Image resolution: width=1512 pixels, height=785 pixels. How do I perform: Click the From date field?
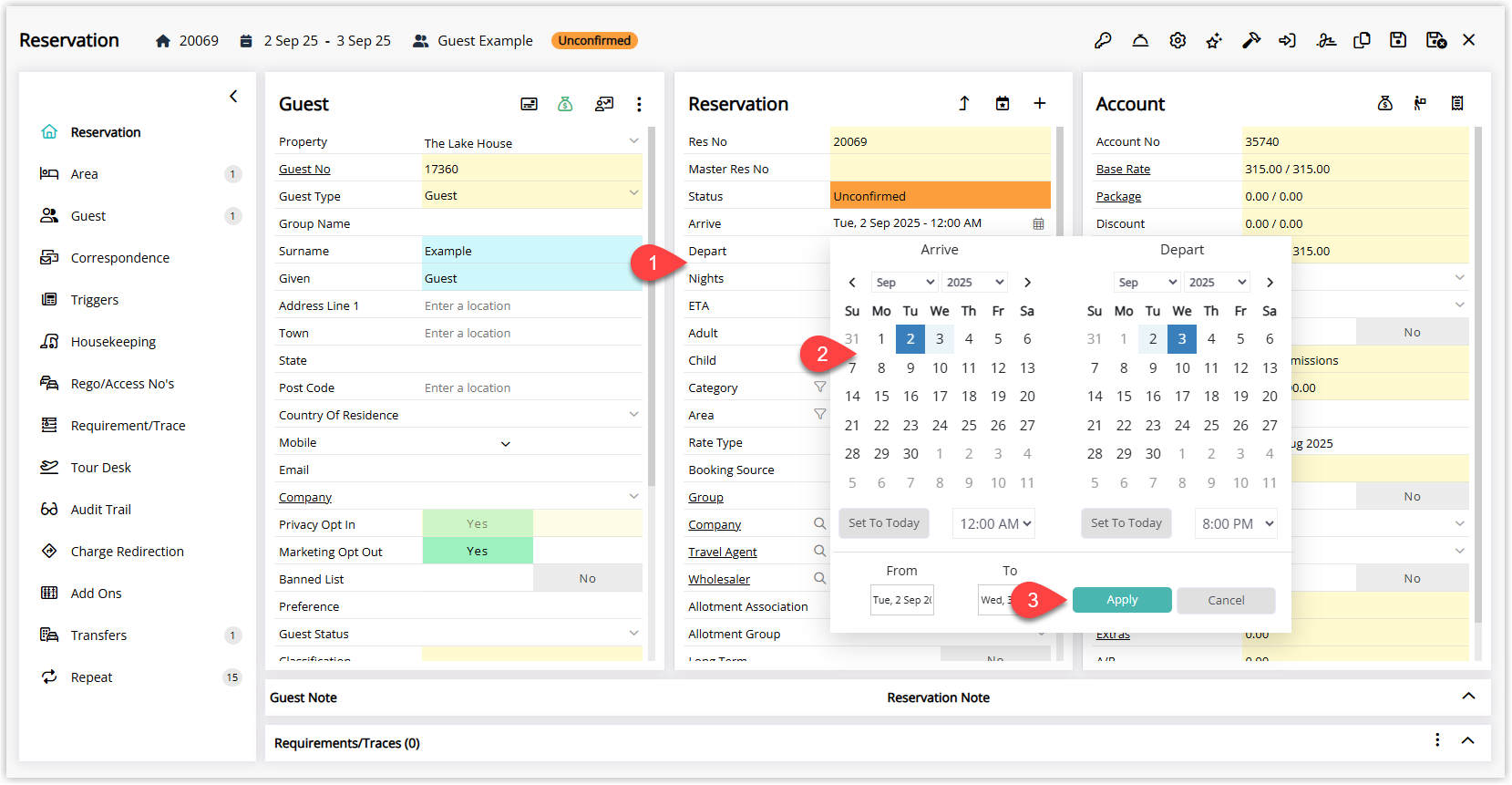click(902, 600)
